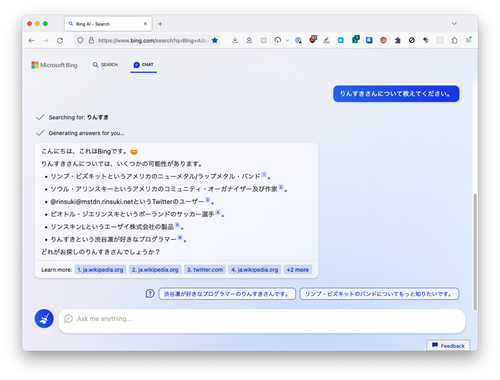This screenshot has height=380, width=500.
Task: Click the question mark suggestions icon
Action: click(150, 294)
